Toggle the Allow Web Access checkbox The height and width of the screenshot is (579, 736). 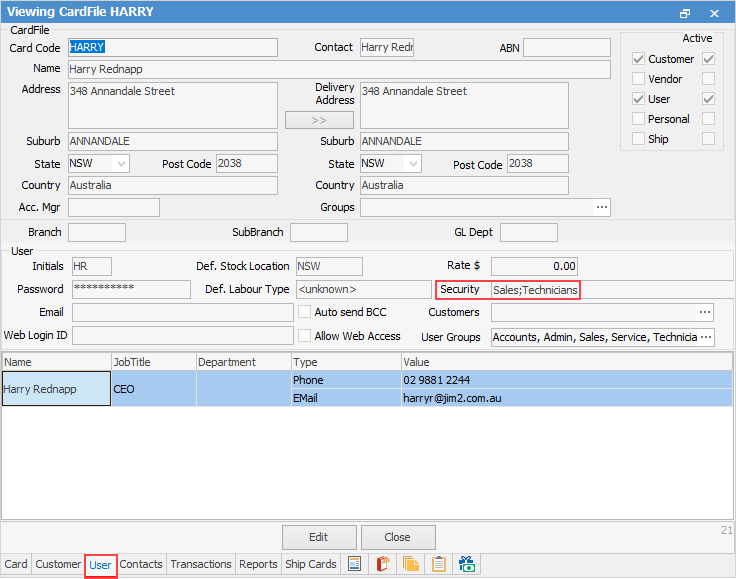(305, 337)
